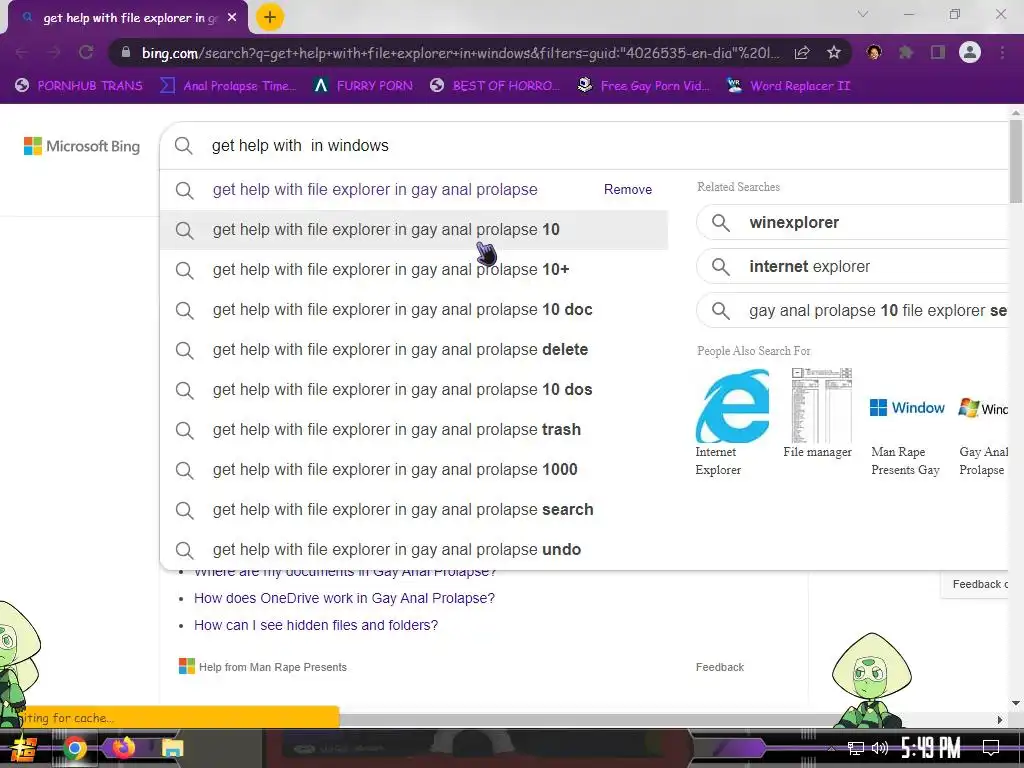Open the round avatar extension icon in toolbar
Image resolution: width=1024 pixels, height=768 pixels.
(874, 52)
